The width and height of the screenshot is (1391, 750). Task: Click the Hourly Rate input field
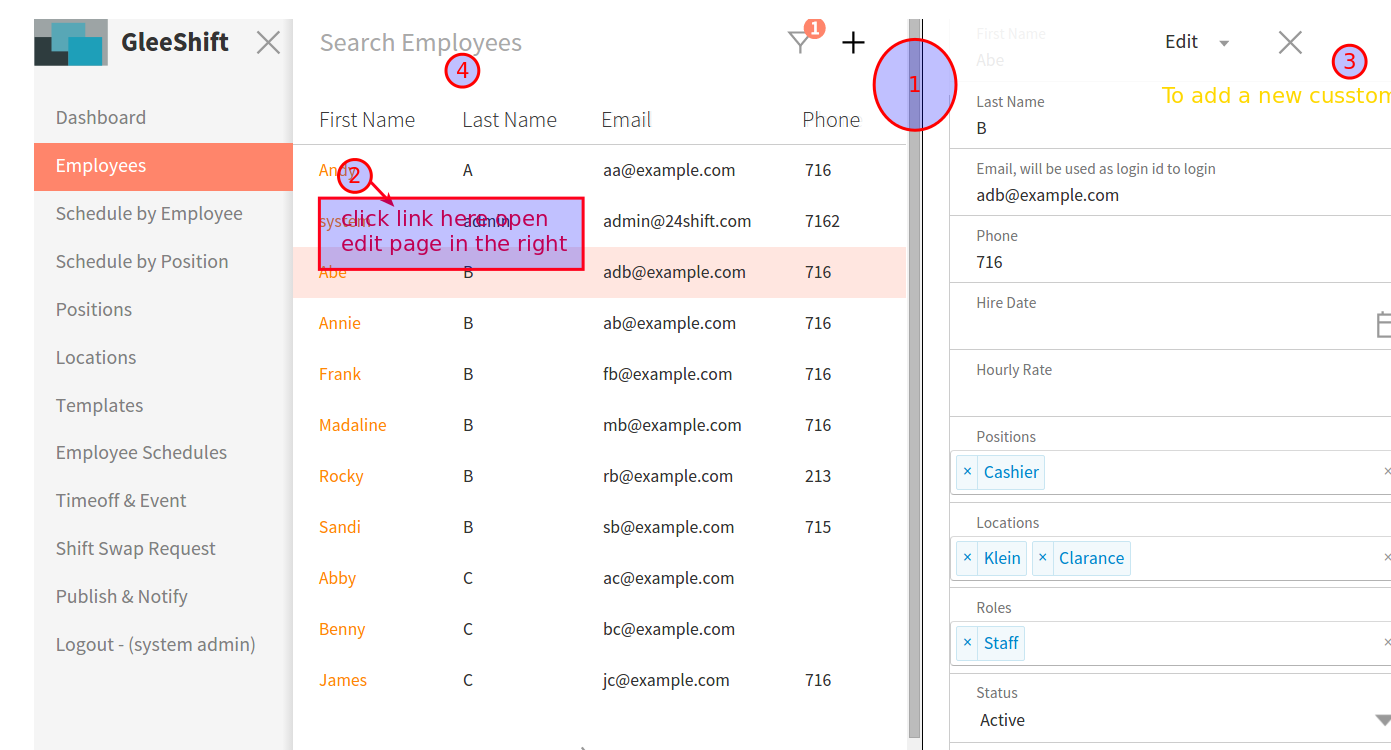click(x=1170, y=395)
